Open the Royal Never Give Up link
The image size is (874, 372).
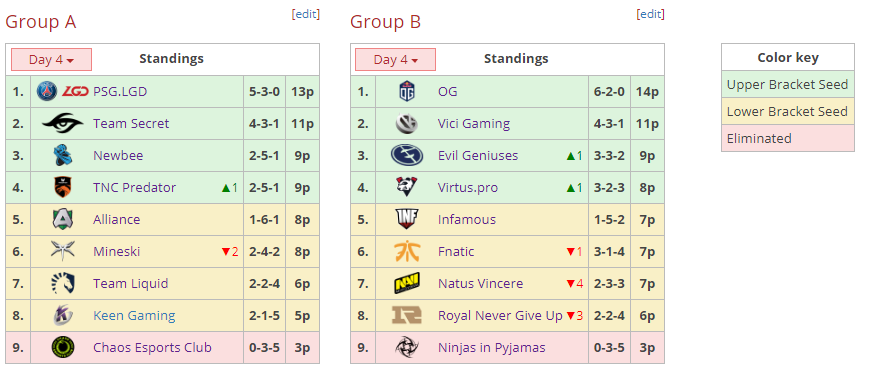(501, 316)
